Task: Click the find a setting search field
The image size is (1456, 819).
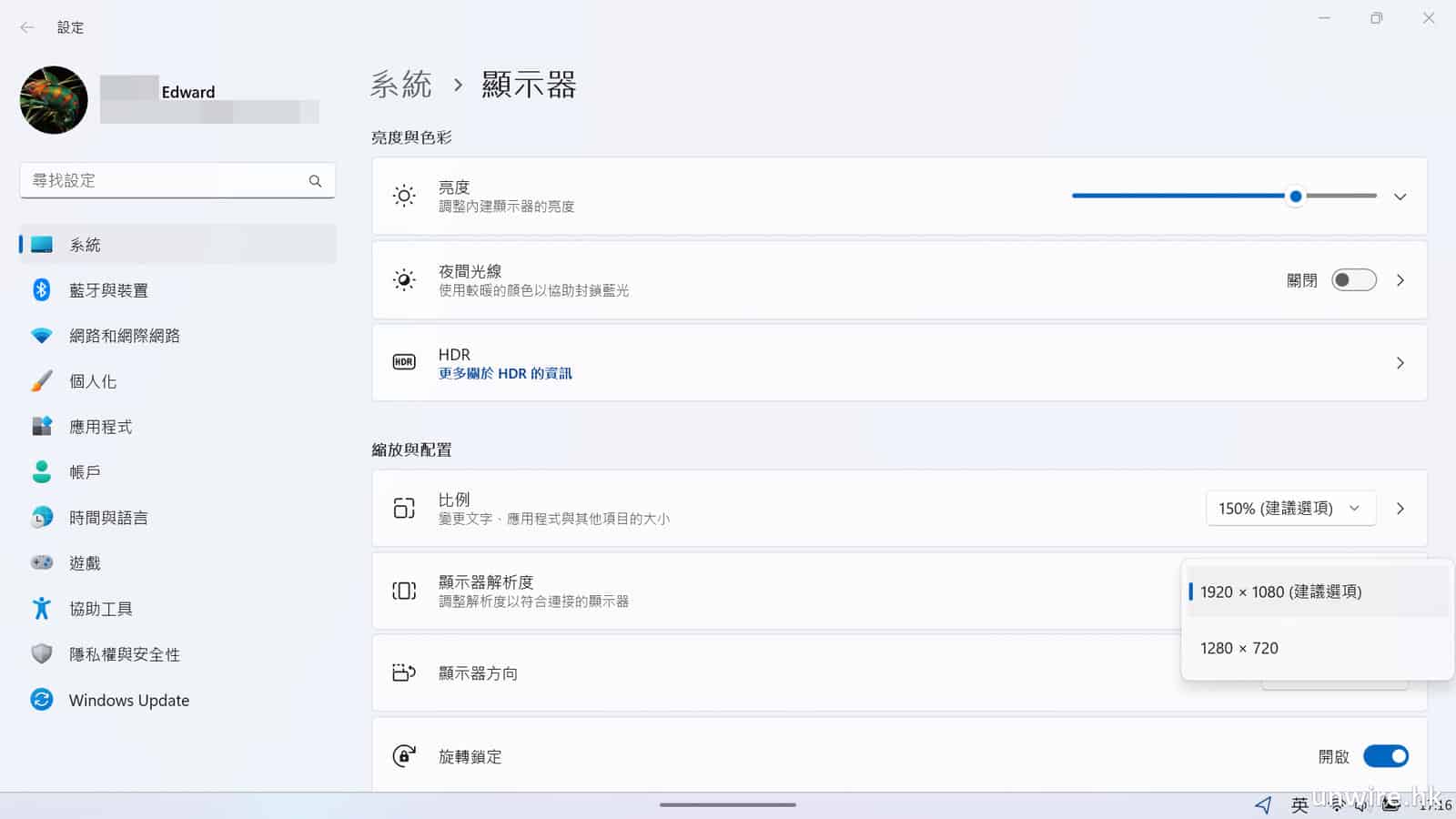Action: tap(164, 181)
